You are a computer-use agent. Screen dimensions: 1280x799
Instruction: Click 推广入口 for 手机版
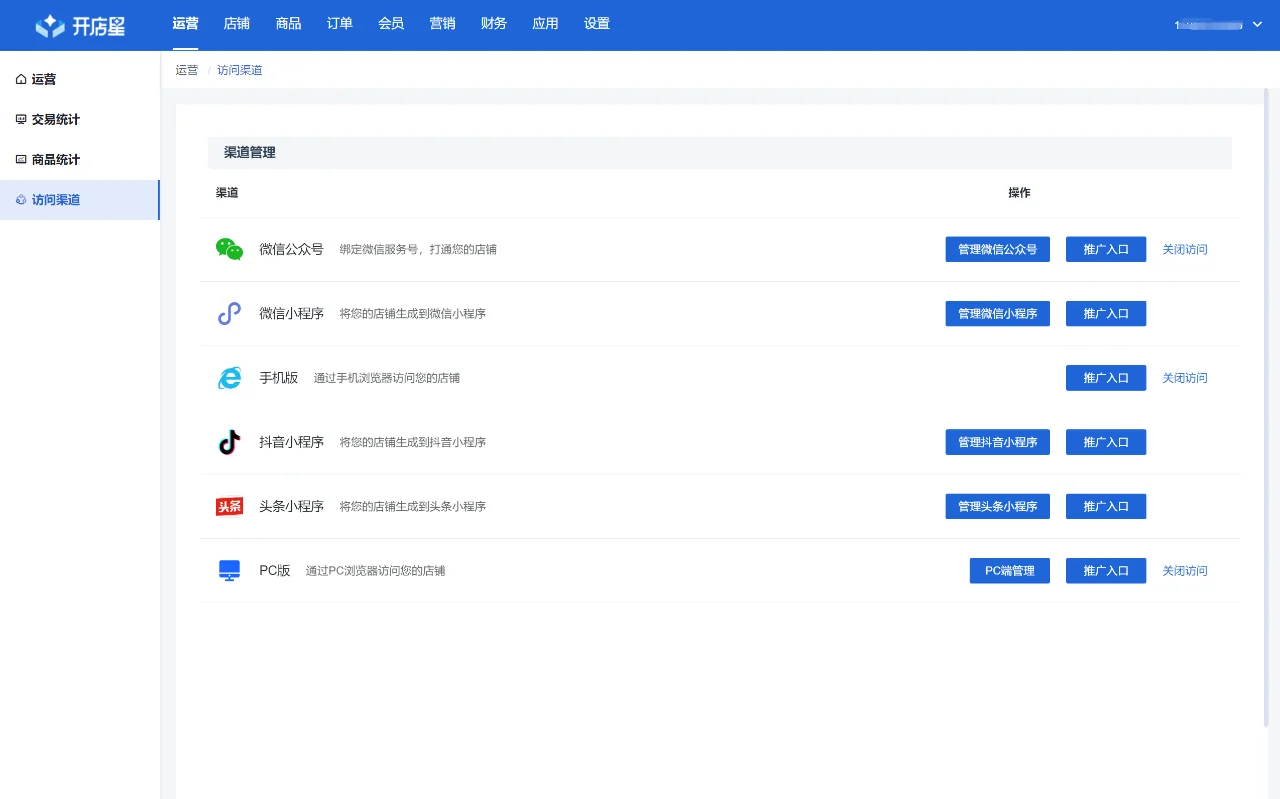tap(1106, 378)
